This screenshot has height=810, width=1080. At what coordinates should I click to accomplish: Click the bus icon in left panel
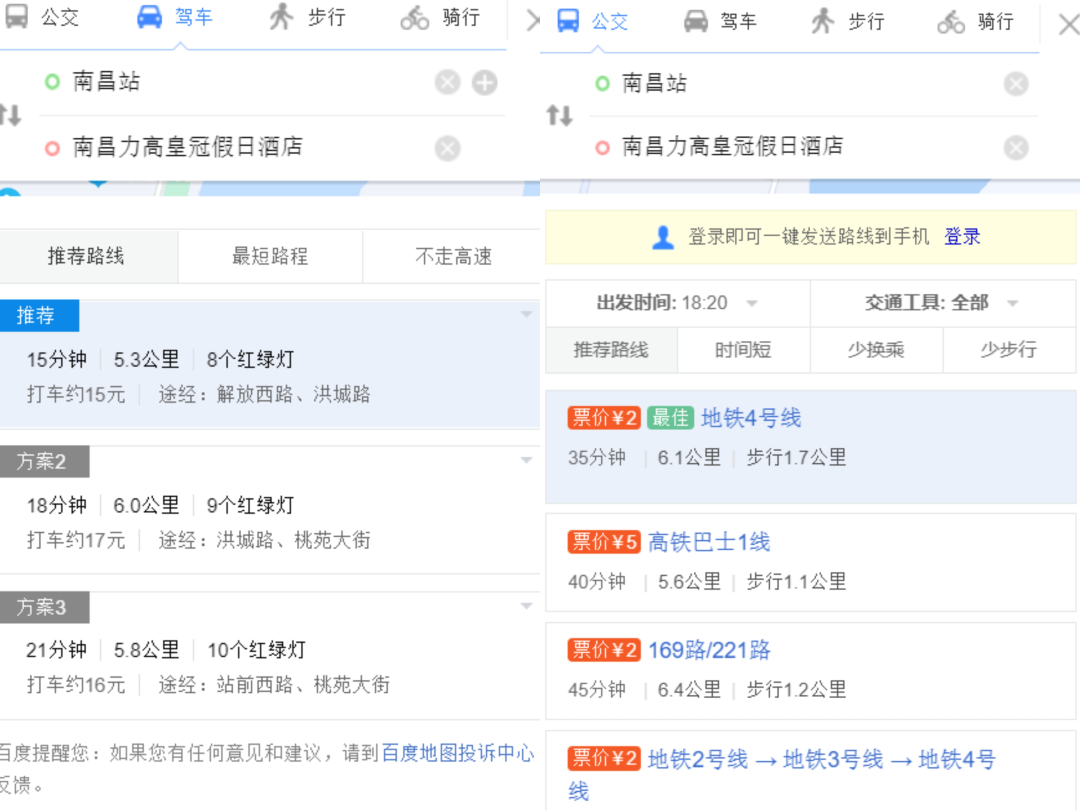tap(17, 16)
